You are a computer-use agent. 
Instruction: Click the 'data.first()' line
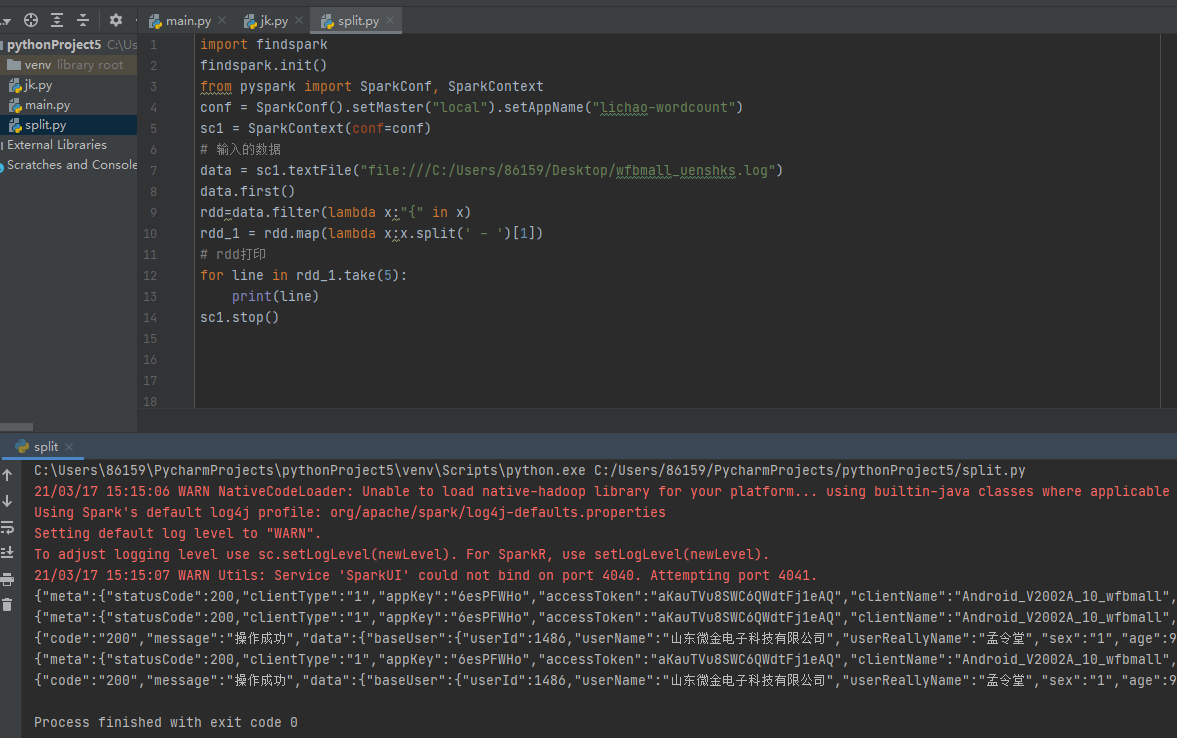coord(248,192)
